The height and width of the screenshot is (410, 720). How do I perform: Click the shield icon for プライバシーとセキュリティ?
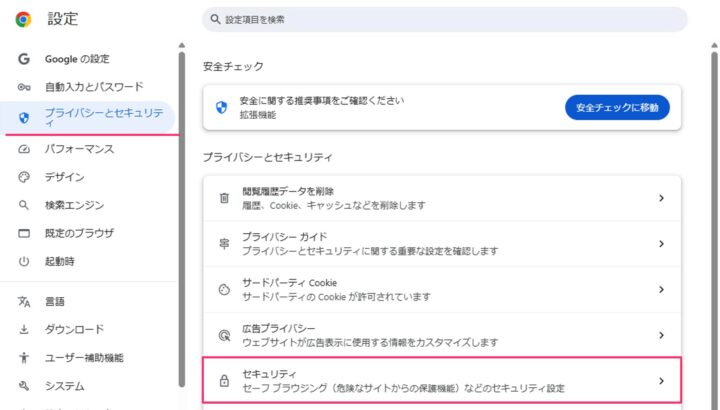tap(23, 118)
